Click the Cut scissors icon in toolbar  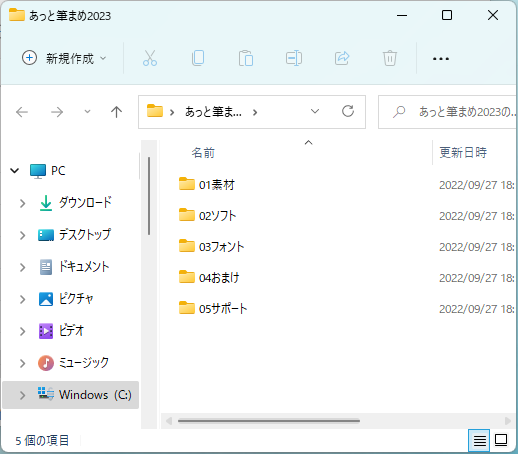[150, 58]
